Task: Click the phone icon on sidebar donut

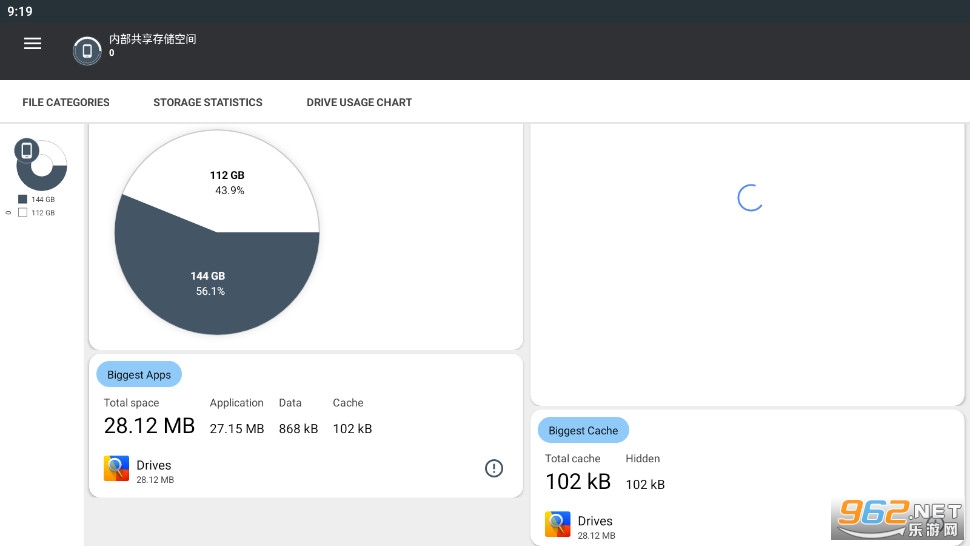Action: (27, 151)
